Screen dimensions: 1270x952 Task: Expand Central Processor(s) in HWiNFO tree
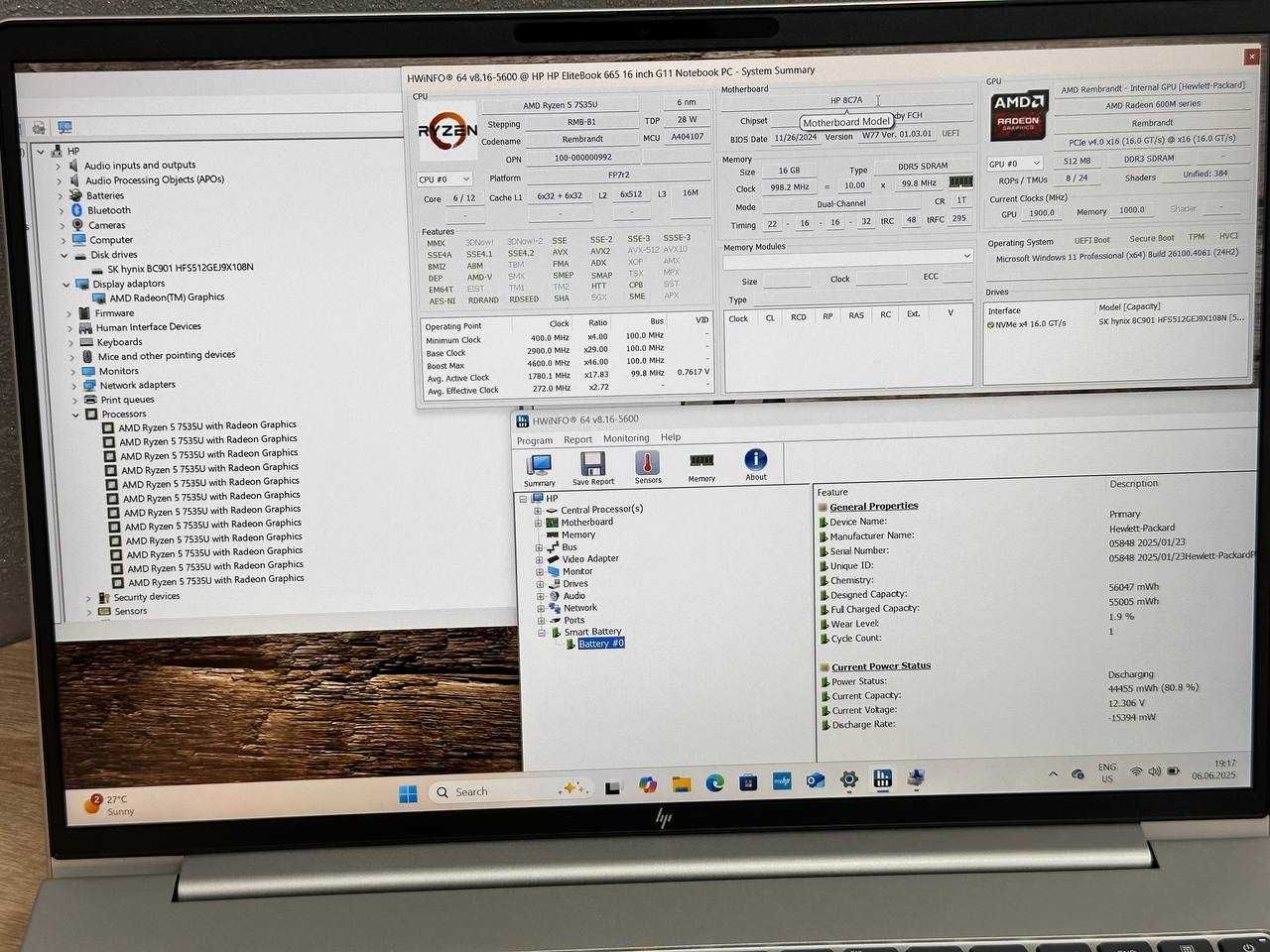538,511
